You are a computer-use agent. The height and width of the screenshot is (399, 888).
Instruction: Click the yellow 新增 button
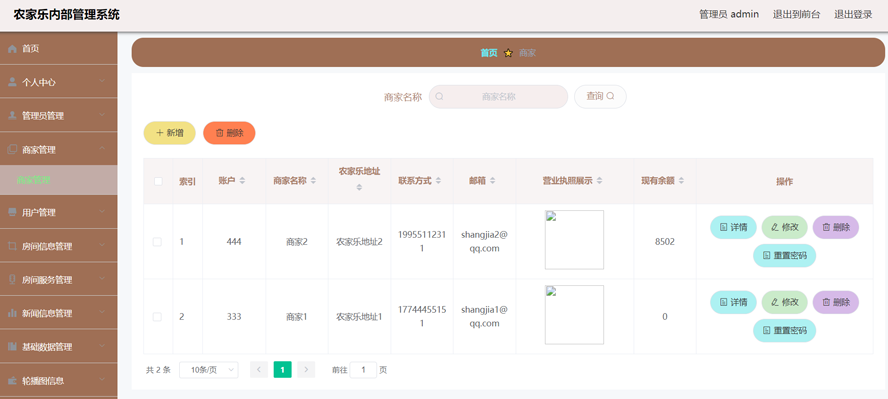click(169, 133)
